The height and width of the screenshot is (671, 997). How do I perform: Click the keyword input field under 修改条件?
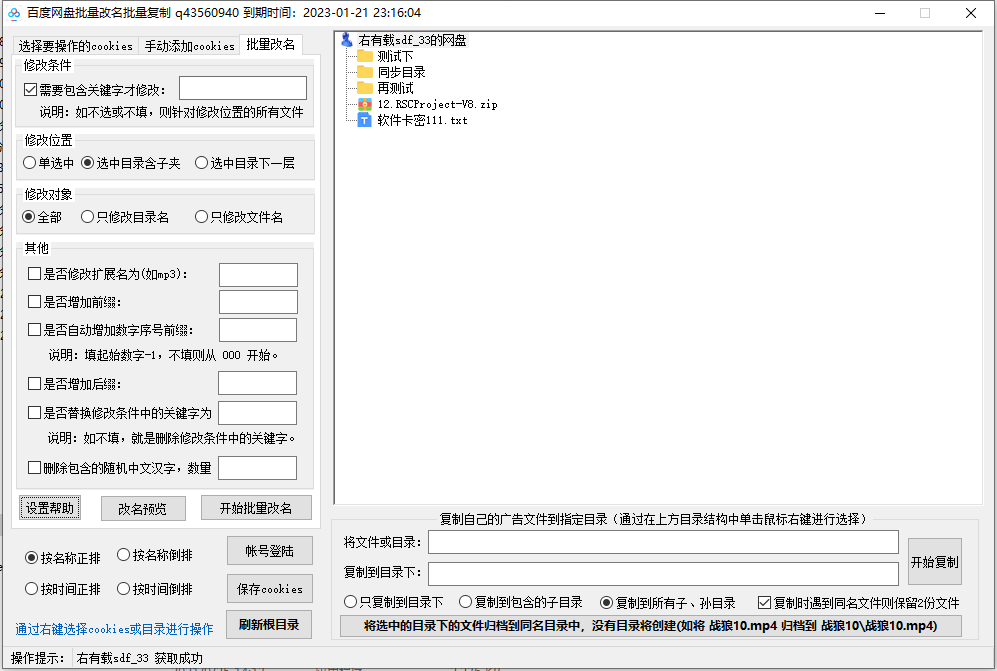coord(243,88)
